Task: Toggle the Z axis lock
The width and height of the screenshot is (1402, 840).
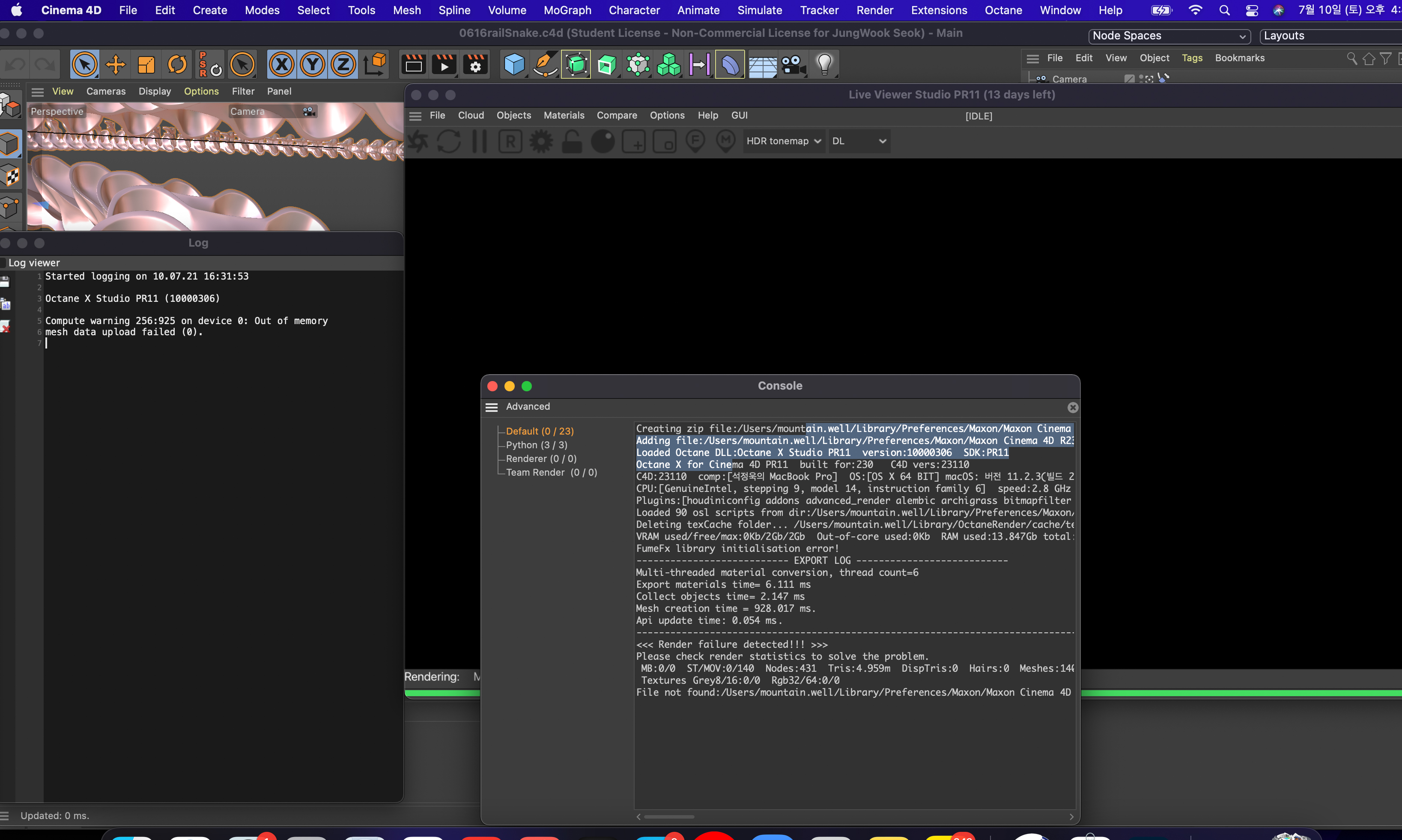Action: pos(343,65)
